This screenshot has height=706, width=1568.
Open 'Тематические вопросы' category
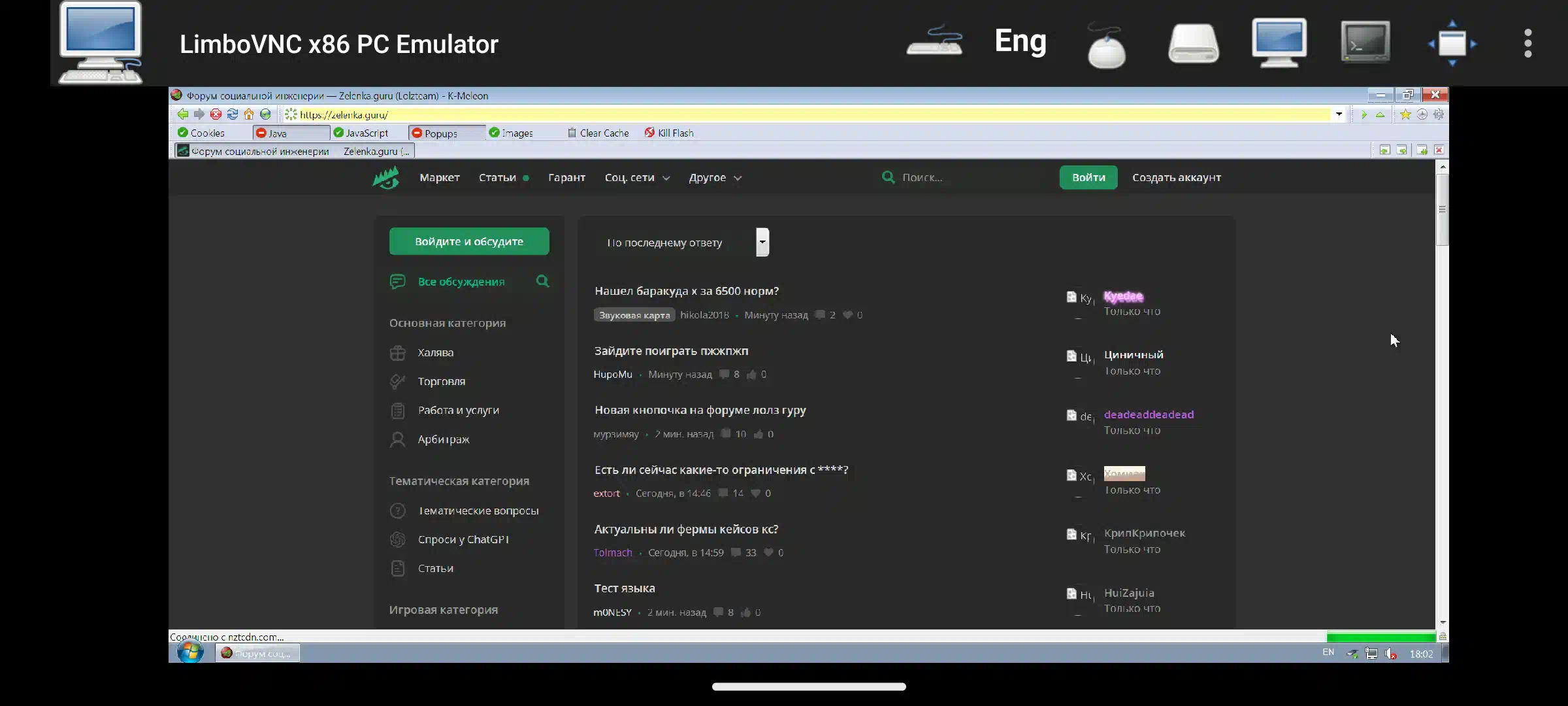(x=478, y=511)
